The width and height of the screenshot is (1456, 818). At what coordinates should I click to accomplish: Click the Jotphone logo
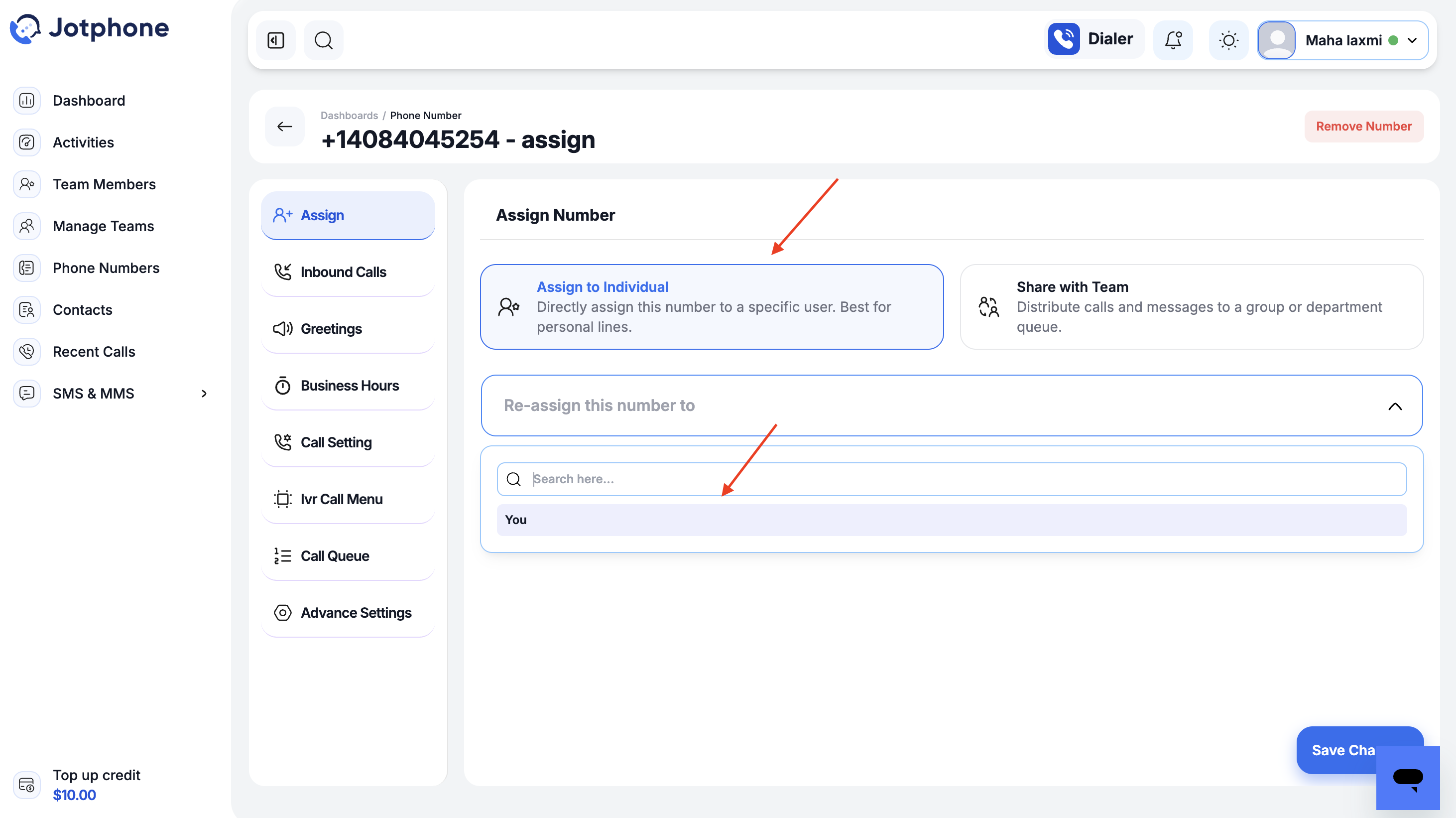89,28
